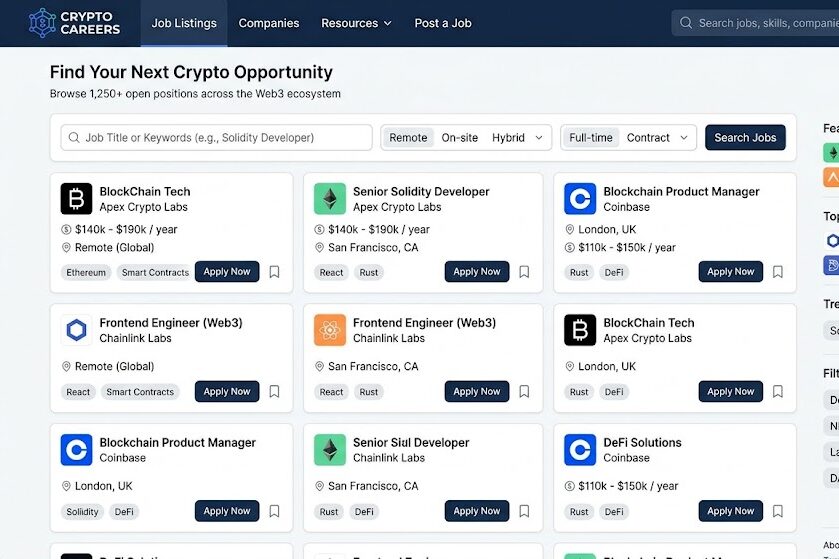
Task: Select the Smart Contracts tag on the BlockChain Tech Remote (Global) card
Action: tap(155, 272)
